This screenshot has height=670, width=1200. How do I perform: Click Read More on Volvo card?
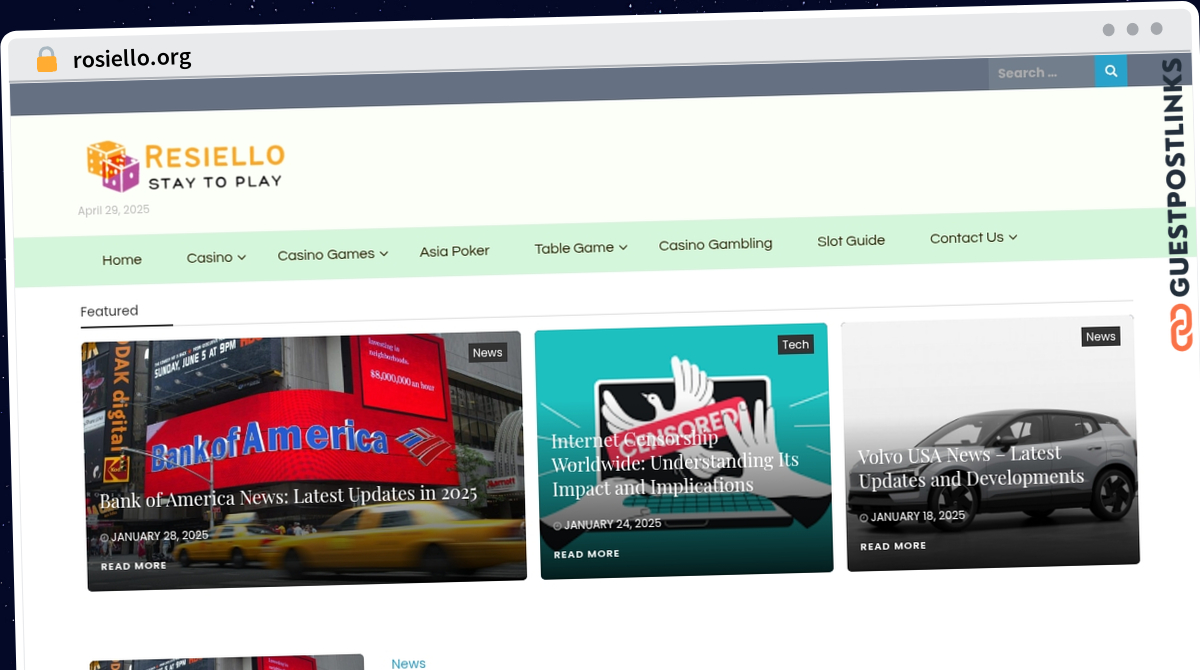(x=893, y=546)
